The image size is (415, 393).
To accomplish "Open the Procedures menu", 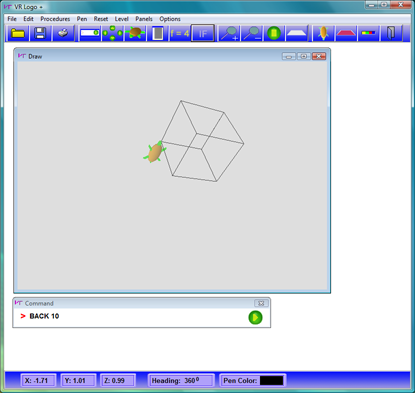I will tap(55, 19).
